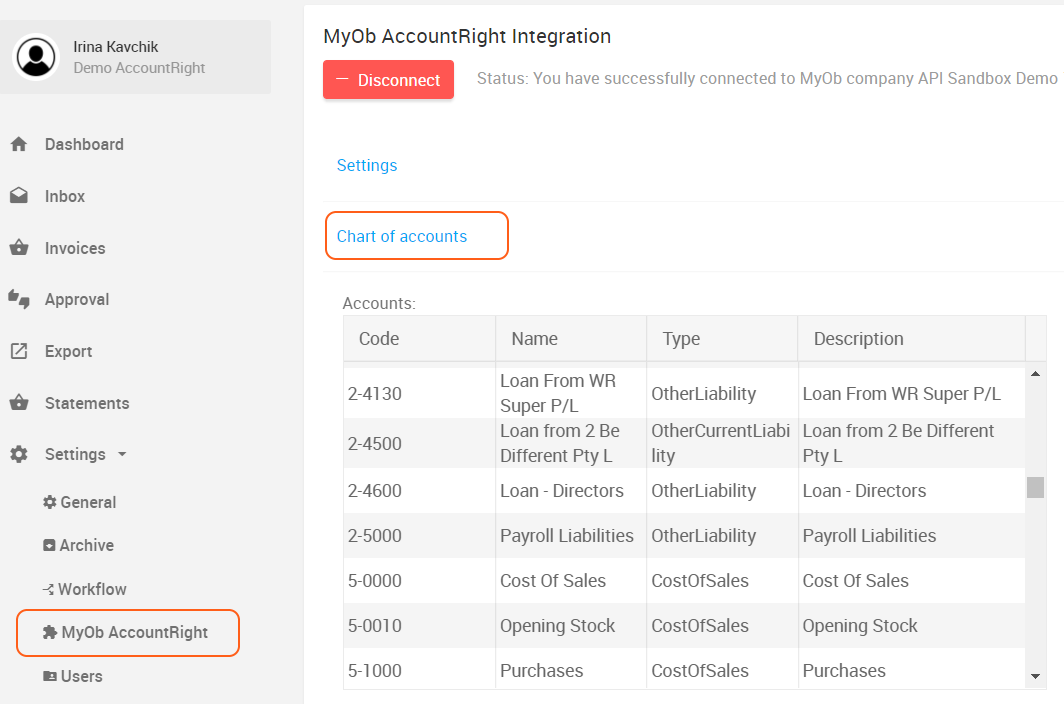Click accounts table scrollbar down arrow
The image size is (1064, 704).
(x=1036, y=676)
